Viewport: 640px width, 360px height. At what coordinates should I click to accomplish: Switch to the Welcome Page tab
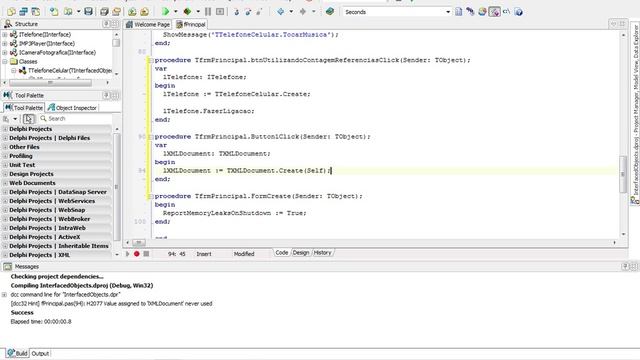click(x=147, y=24)
